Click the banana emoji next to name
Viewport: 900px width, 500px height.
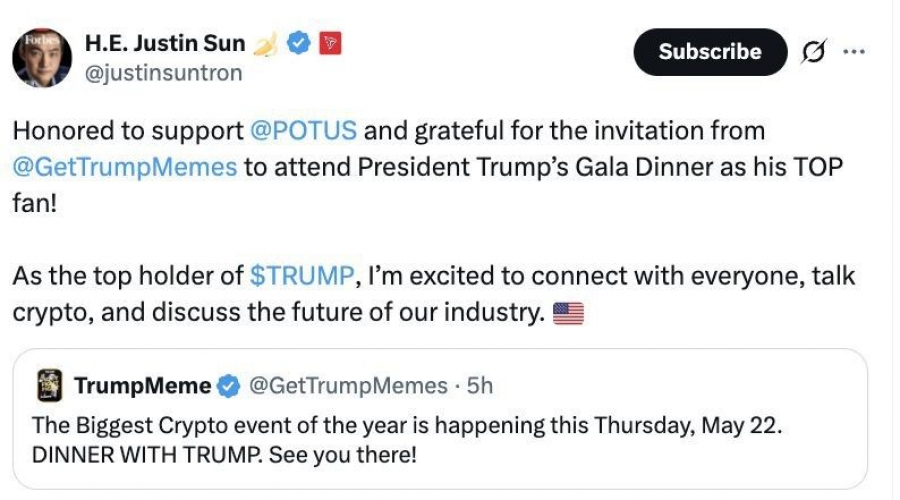tap(265, 44)
